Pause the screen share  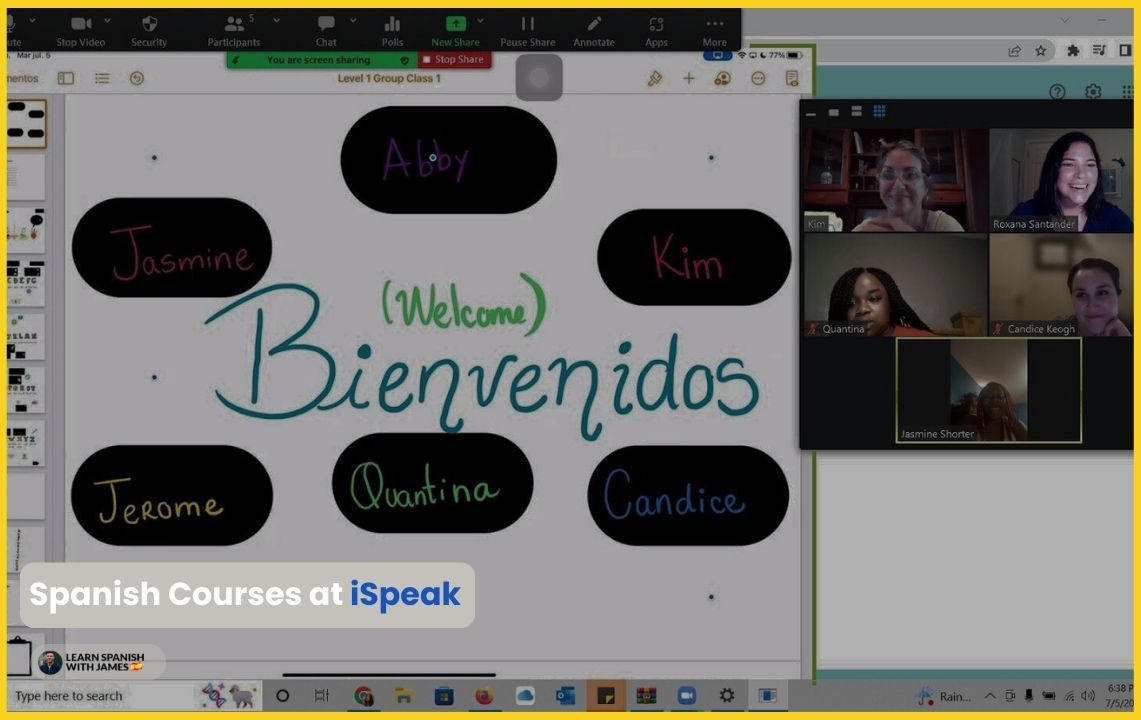[x=527, y=29]
